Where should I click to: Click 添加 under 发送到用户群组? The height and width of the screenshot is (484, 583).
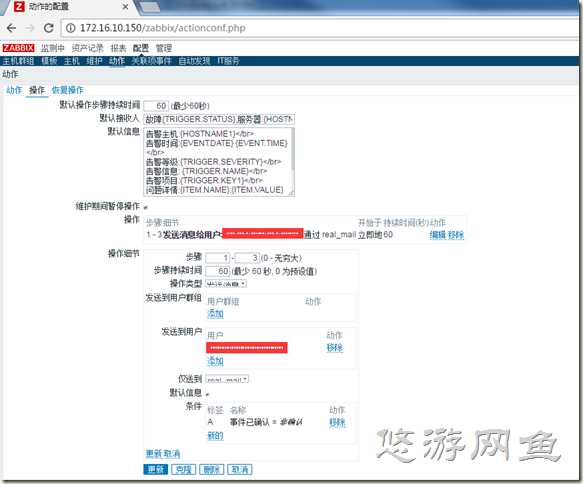215,314
